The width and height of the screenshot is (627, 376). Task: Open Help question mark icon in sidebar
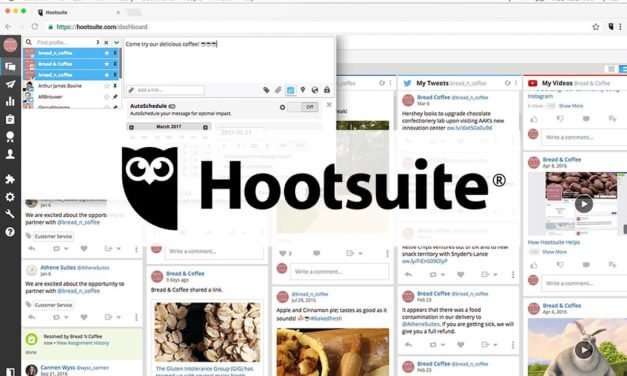pos(10,232)
